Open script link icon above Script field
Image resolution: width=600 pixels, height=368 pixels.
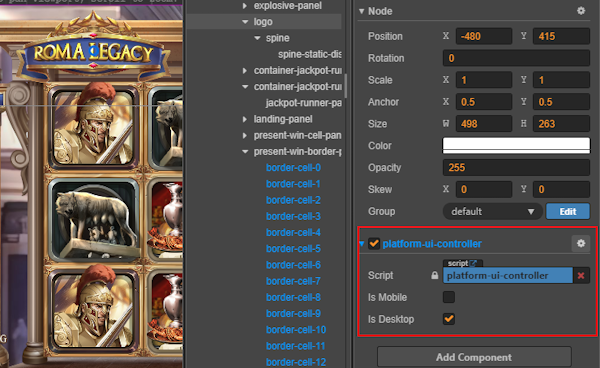473,263
